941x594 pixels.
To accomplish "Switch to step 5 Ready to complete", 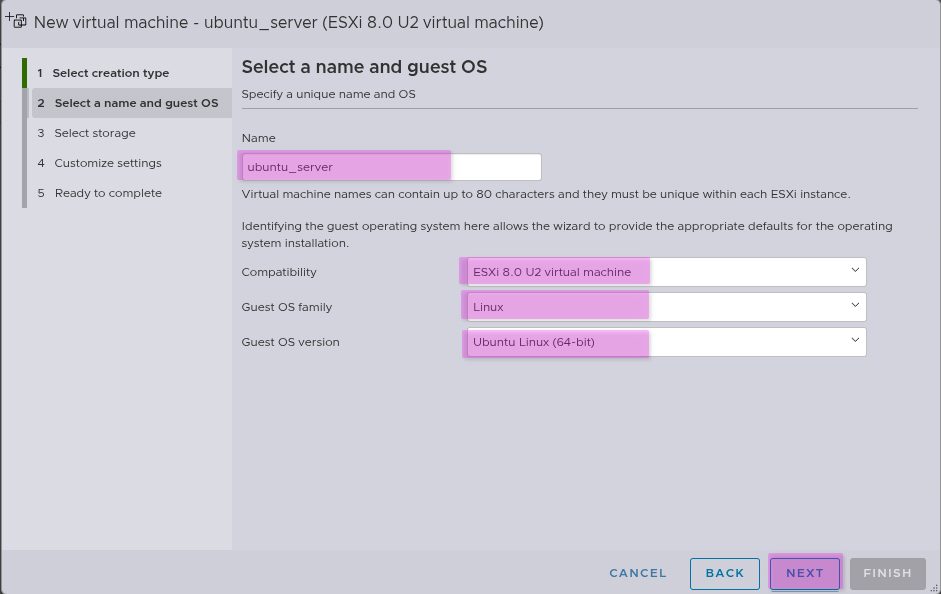I will click(107, 193).
